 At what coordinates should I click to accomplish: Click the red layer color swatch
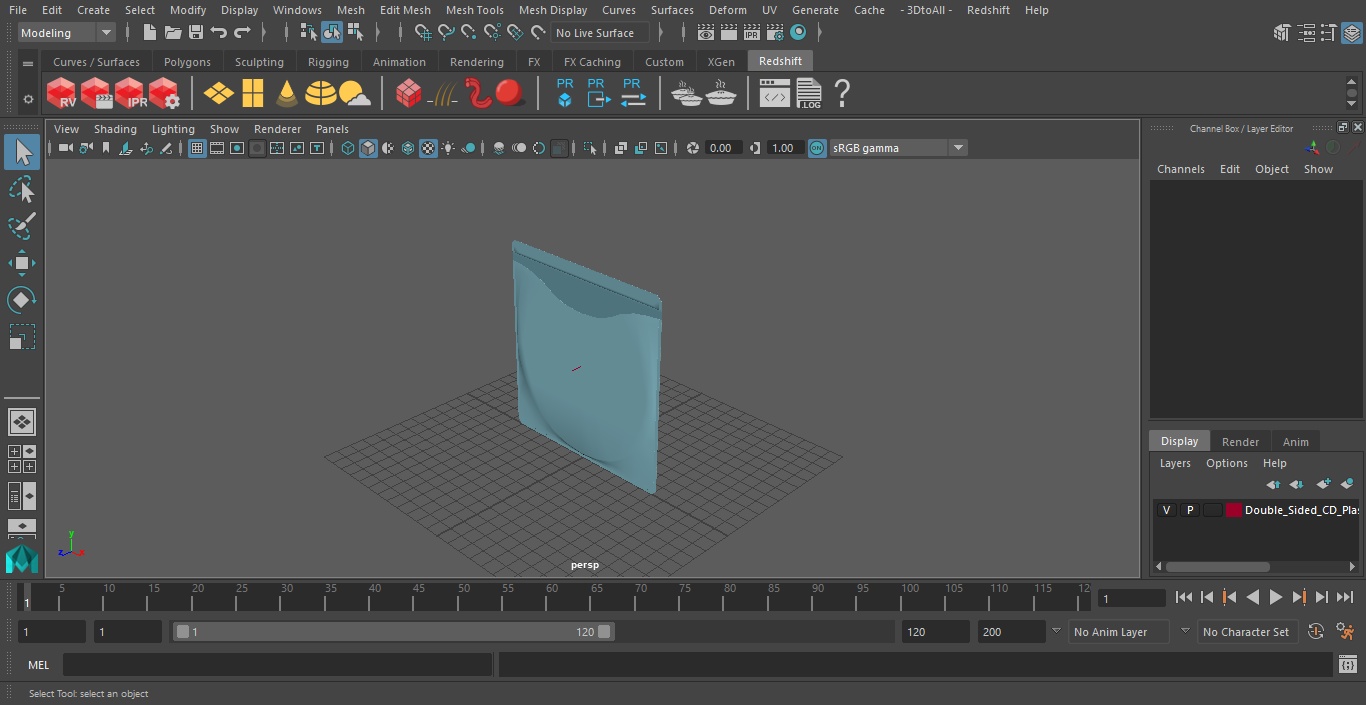tap(1234, 510)
